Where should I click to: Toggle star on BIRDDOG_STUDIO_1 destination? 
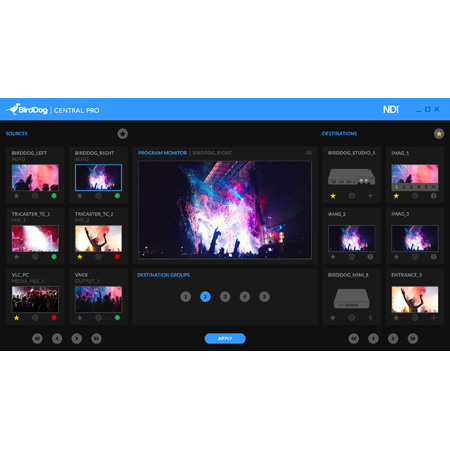[x=333, y=196]
